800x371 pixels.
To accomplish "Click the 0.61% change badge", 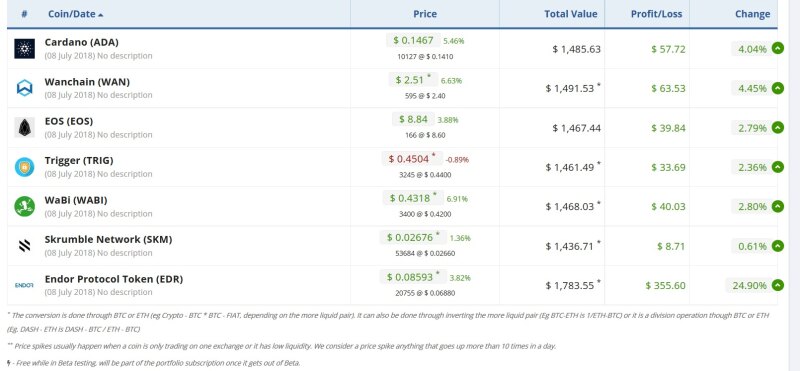I will coord(752,246).
